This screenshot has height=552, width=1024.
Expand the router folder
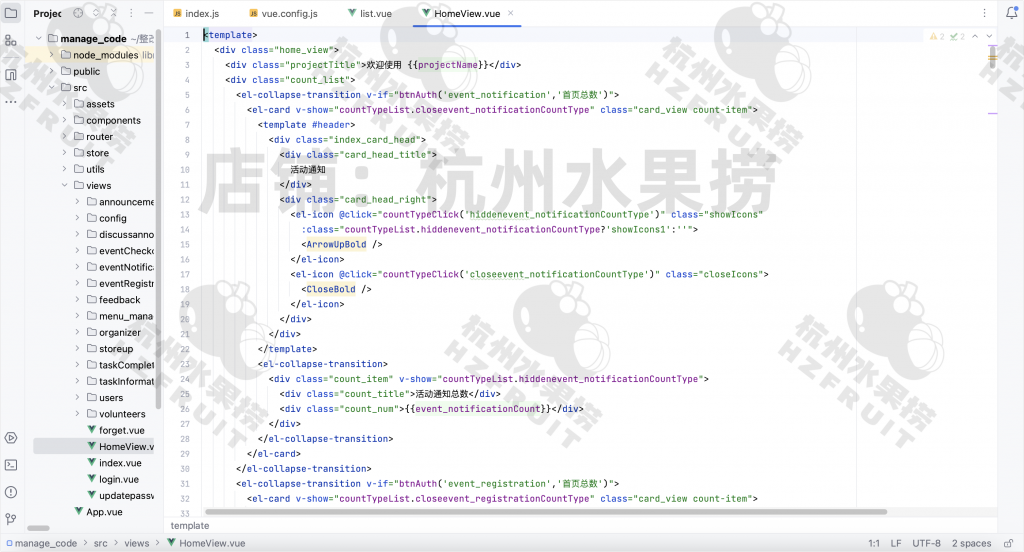(x=64, y=137)
